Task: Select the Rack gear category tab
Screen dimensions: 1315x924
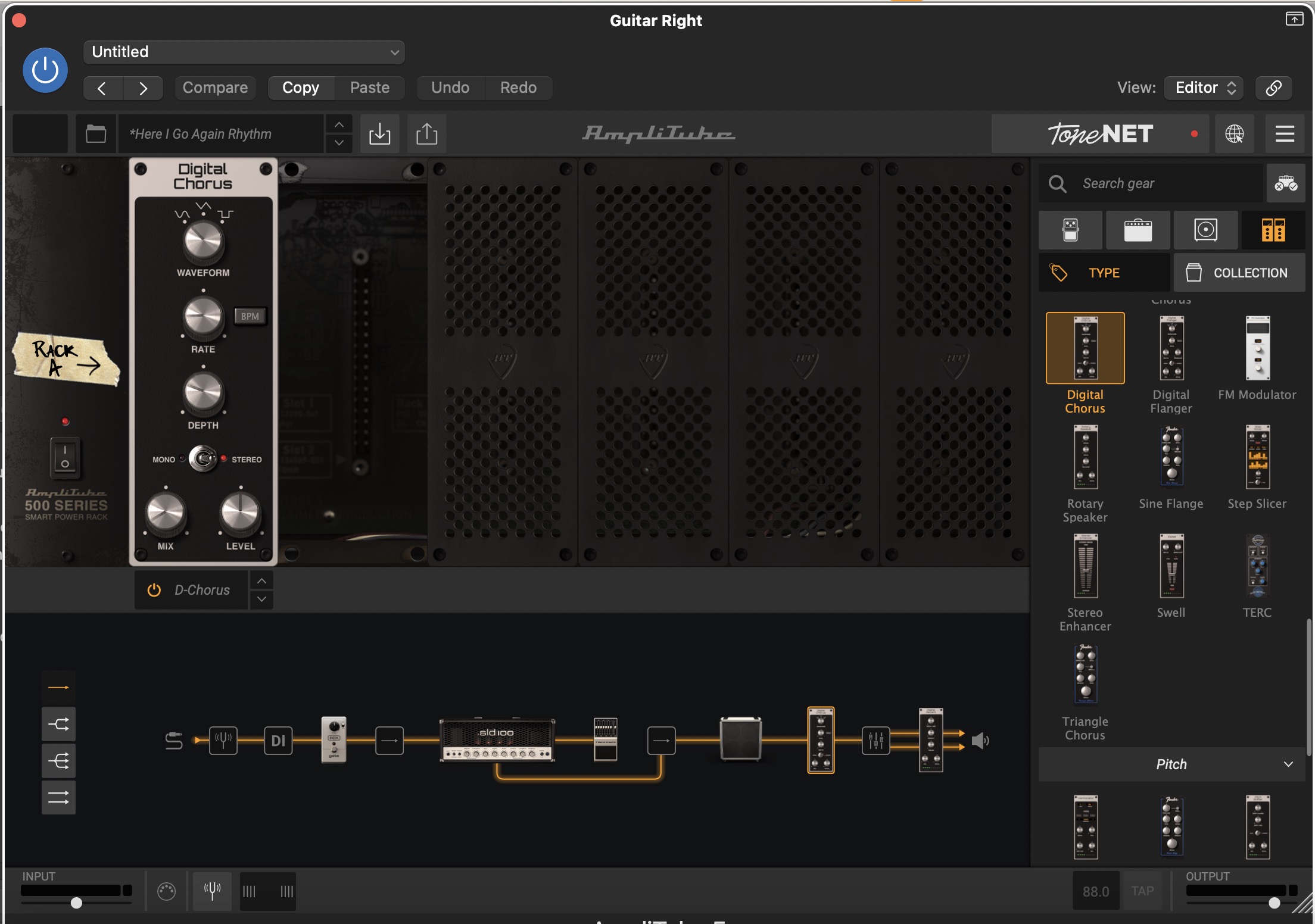Action: coord(1273,230)
